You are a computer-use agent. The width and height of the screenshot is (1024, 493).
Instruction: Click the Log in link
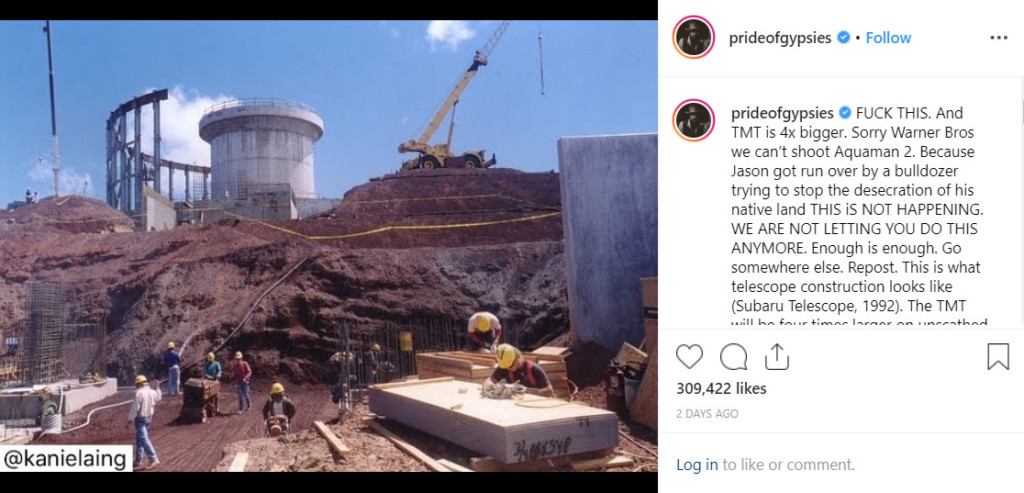point(697,465)
